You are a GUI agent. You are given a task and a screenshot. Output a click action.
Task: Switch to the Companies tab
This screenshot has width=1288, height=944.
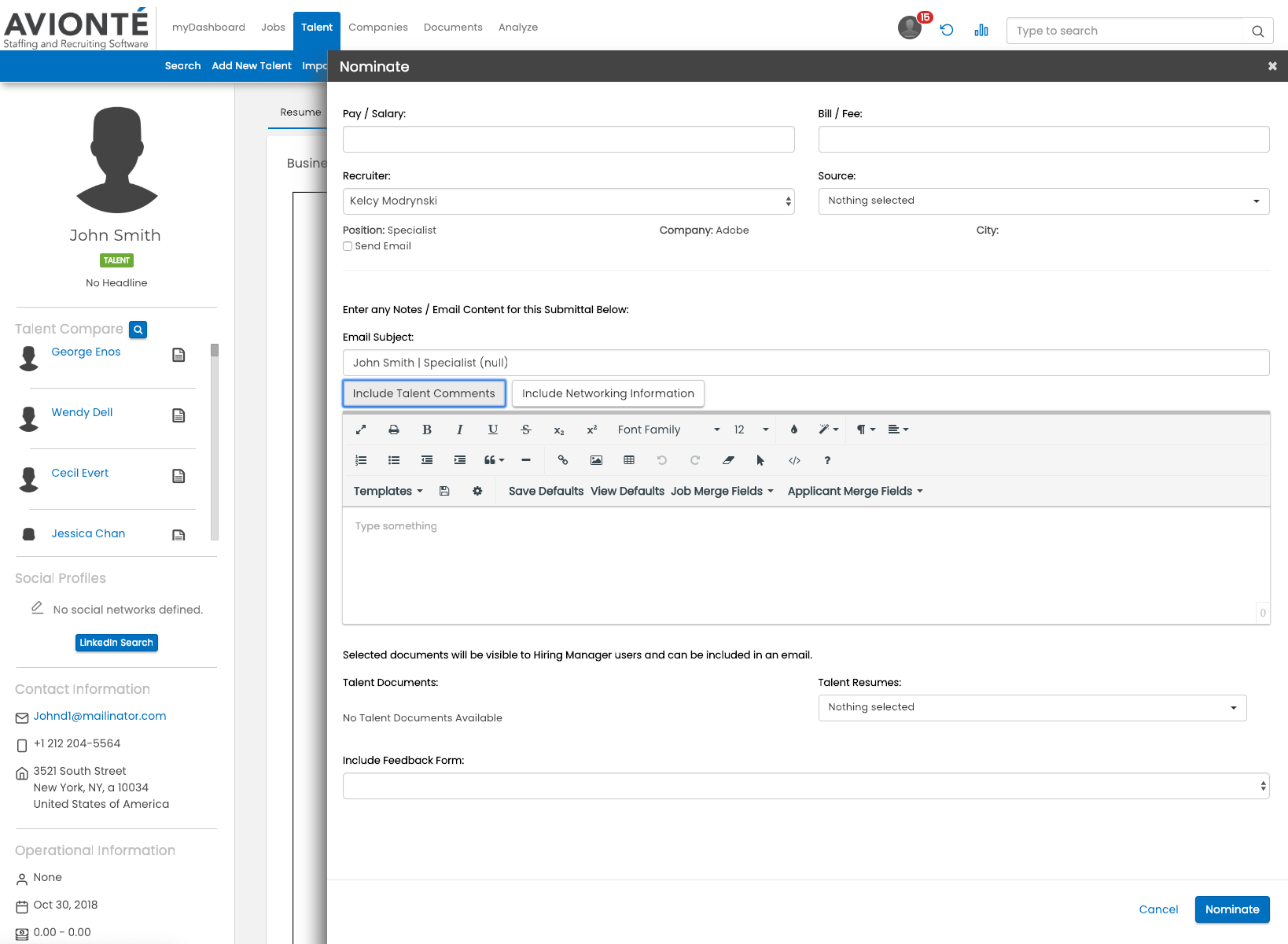click(378, 28)
